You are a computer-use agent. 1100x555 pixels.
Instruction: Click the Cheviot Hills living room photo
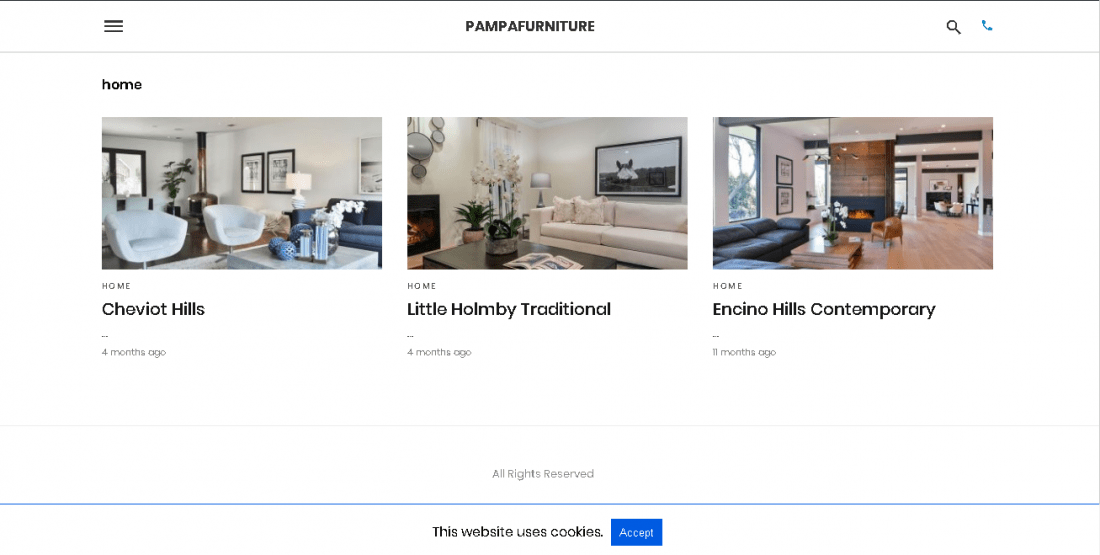242,193
